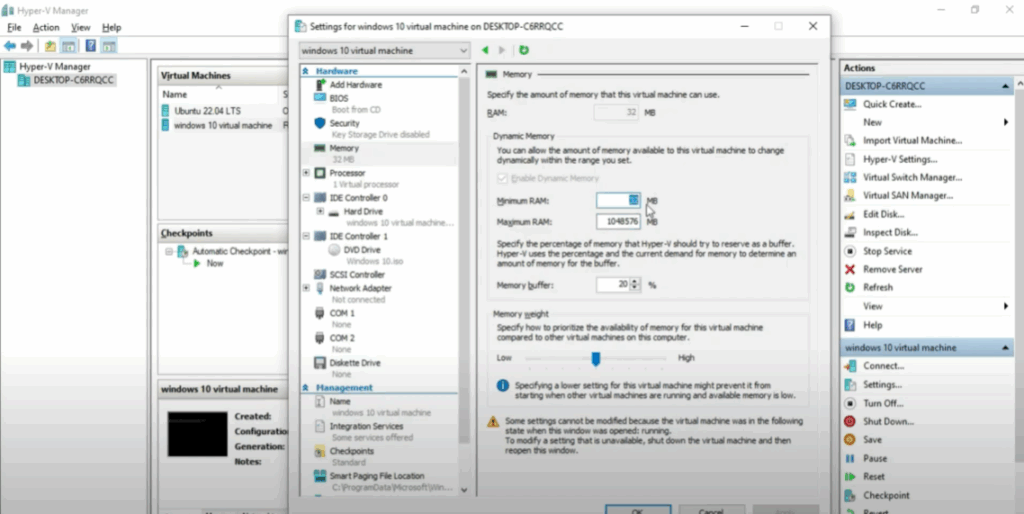Expand the Network Adapter node
Viewport: 1024px width, 514px height.
[306, 288]
